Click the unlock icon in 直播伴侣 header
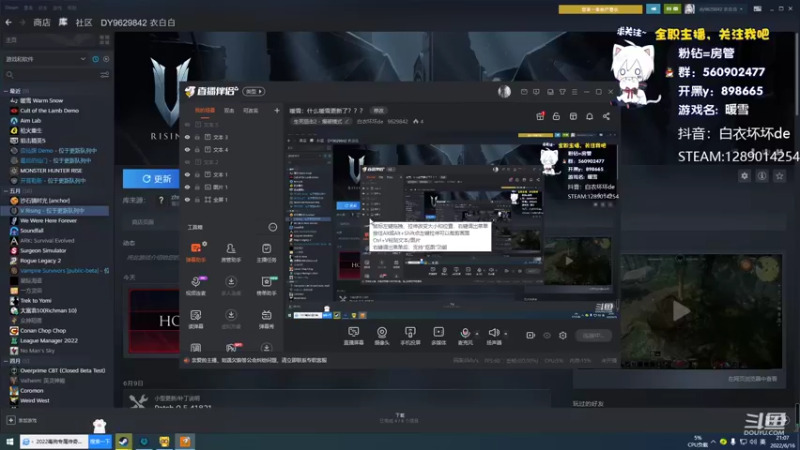The width and height of the screenshot is (800, 450). pos(556,116)
